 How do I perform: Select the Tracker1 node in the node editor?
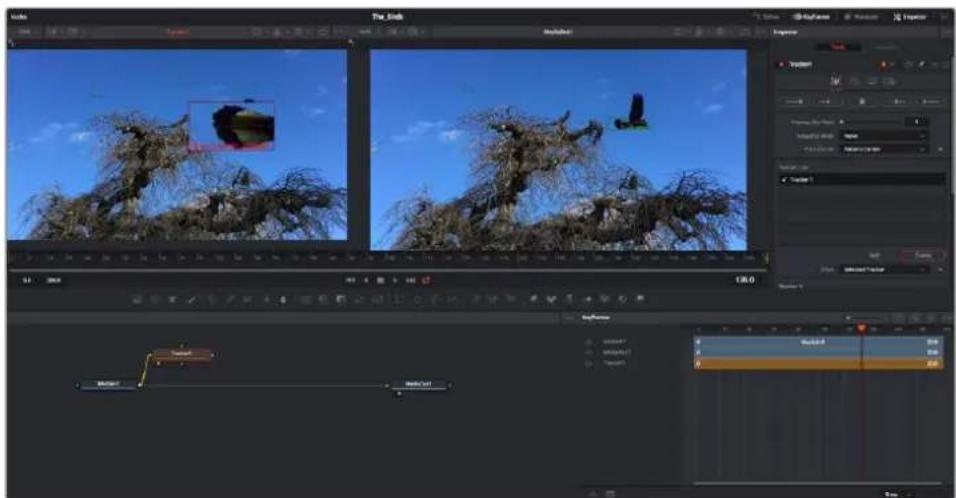[182, 354]
